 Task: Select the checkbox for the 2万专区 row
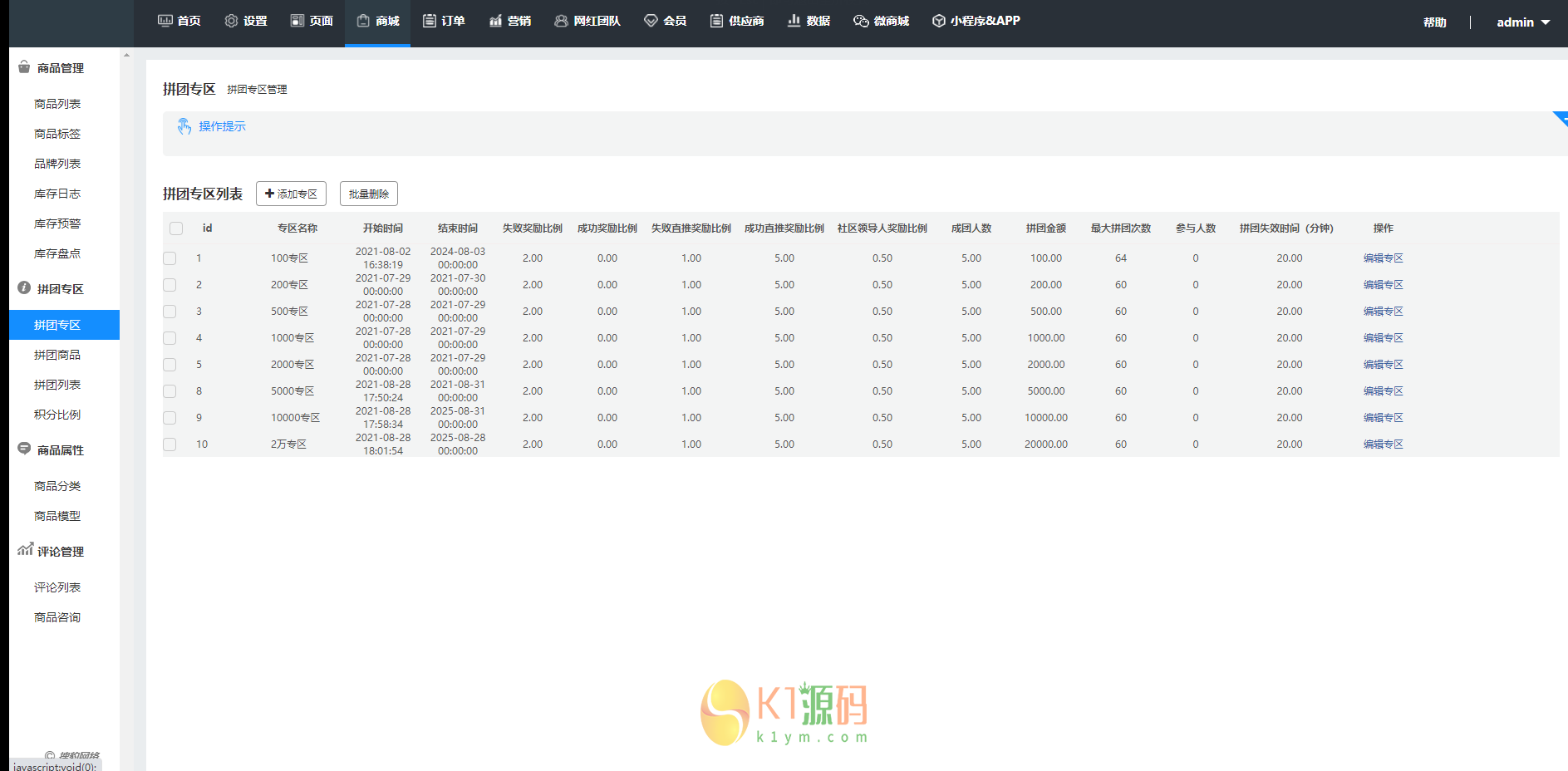pyautogui.click(x=170, y=444)
